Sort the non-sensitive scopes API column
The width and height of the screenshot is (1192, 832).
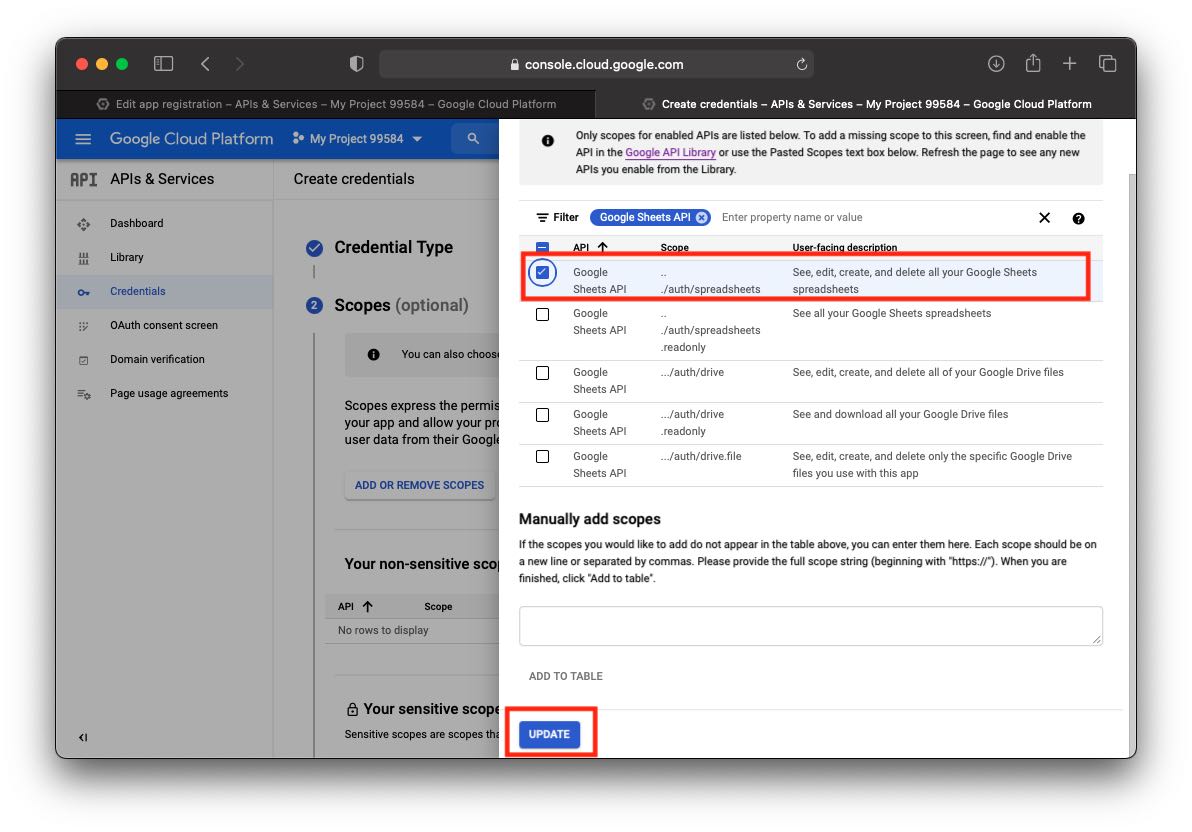367,606
